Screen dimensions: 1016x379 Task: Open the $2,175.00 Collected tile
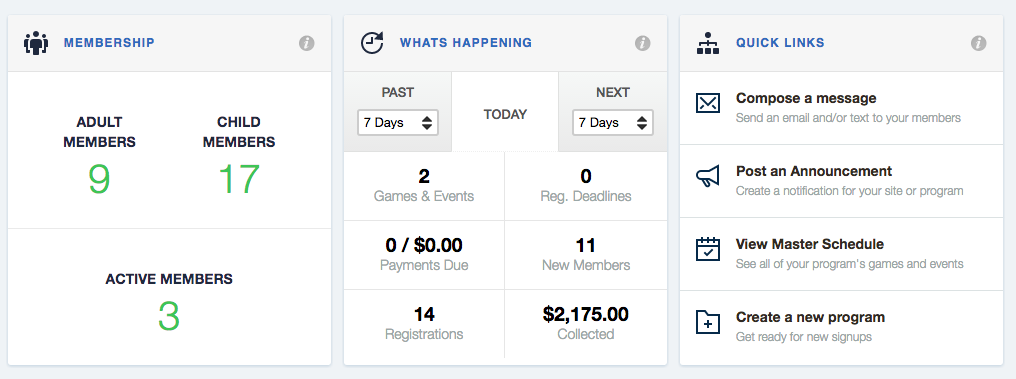(586, 324)
